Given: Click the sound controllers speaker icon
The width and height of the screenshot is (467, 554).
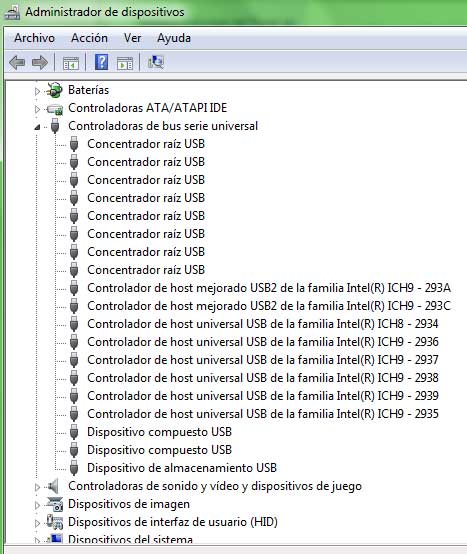Looking at the screenshot, I should click(53, 487).
